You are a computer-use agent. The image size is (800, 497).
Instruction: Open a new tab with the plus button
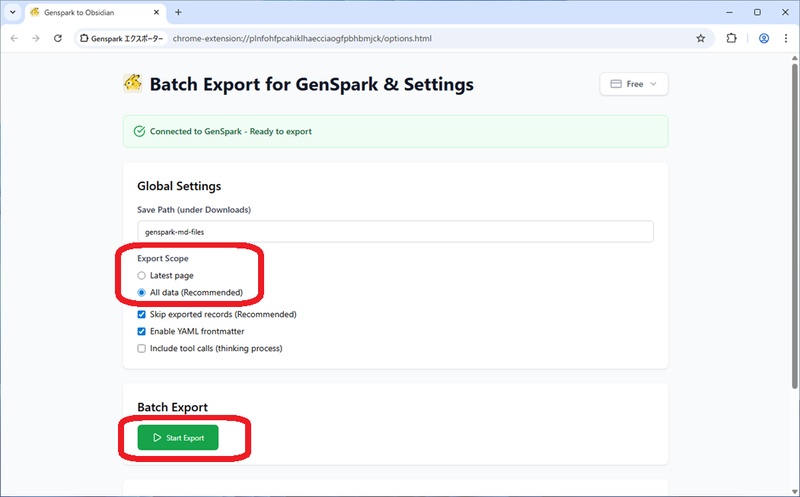[178, 12]
